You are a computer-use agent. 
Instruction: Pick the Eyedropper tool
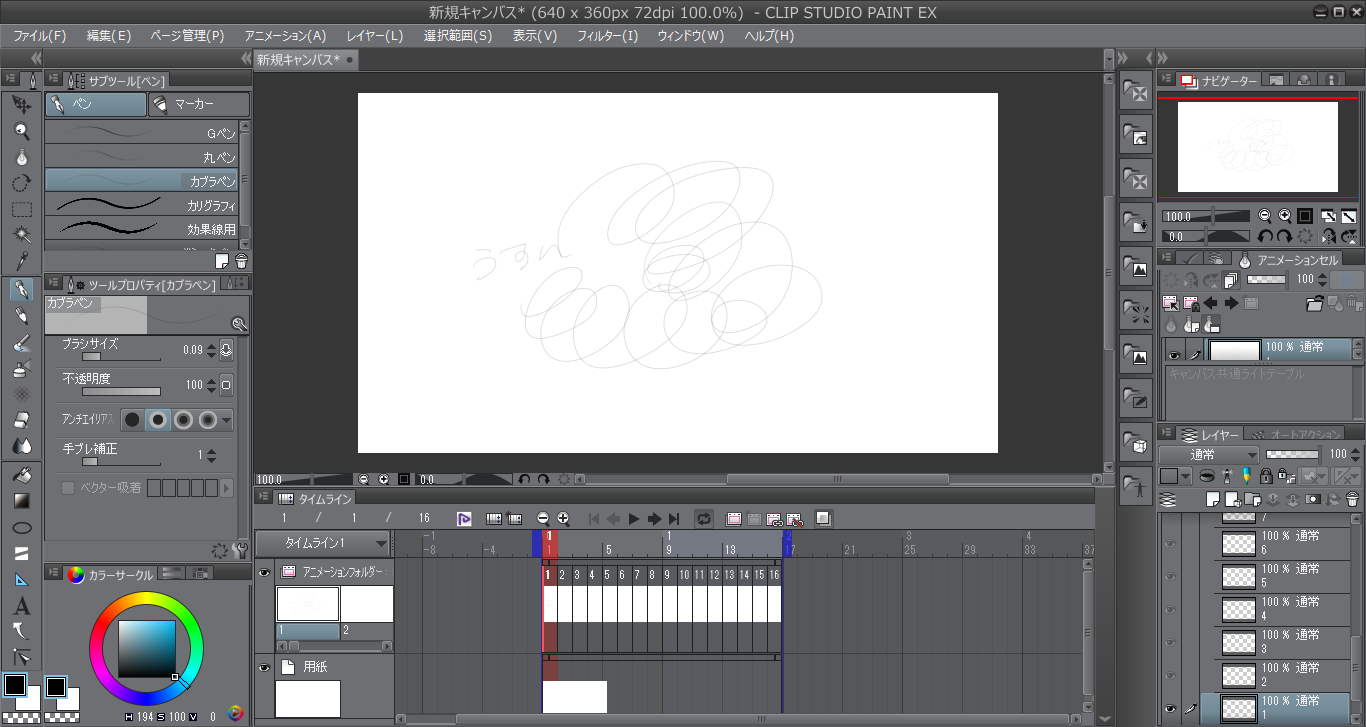(x=21, y=262)
